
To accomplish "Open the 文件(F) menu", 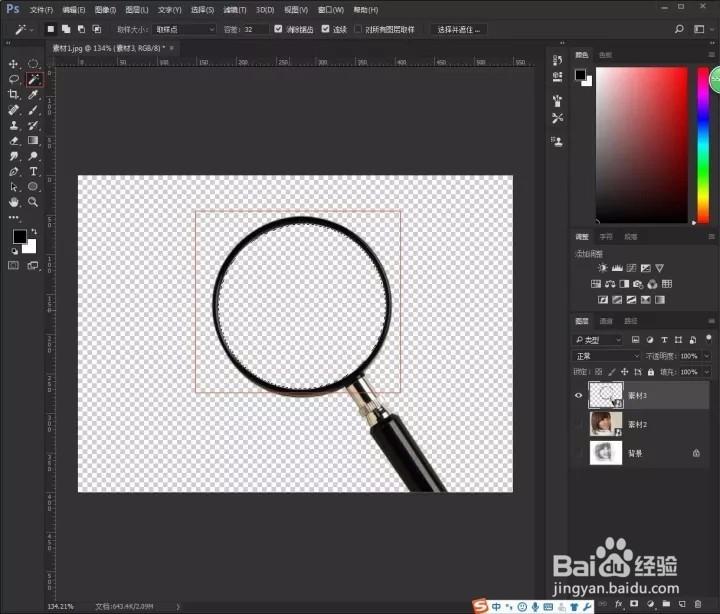I will pos(41,10).
